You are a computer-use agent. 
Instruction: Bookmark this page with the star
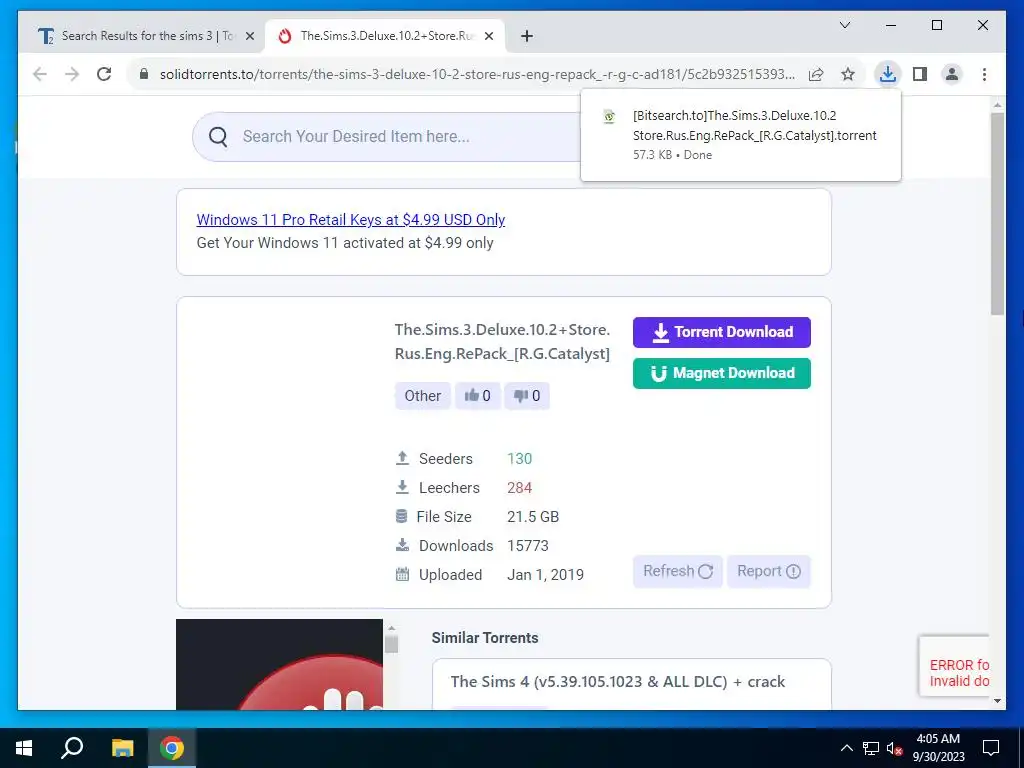(848, 74)
